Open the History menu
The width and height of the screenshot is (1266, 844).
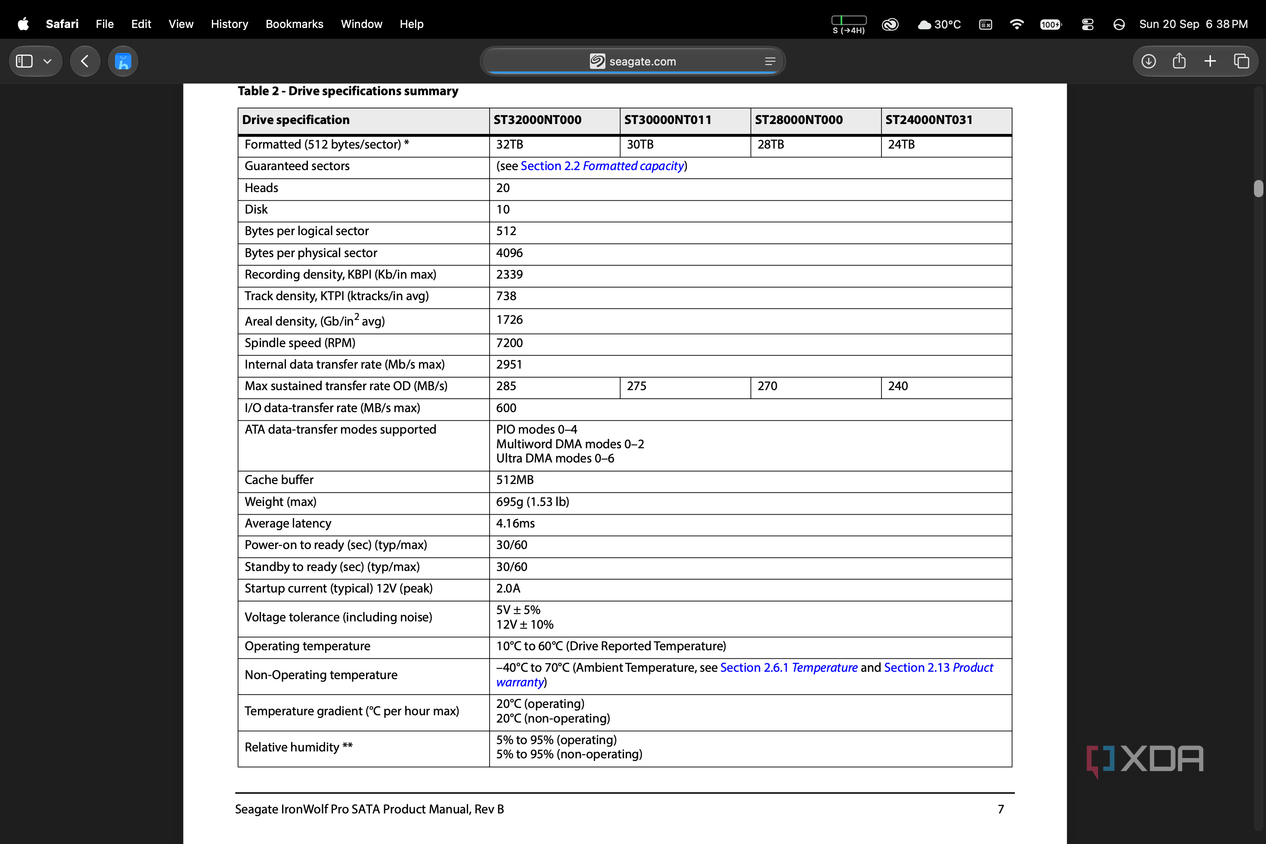[x=229, y=24]
